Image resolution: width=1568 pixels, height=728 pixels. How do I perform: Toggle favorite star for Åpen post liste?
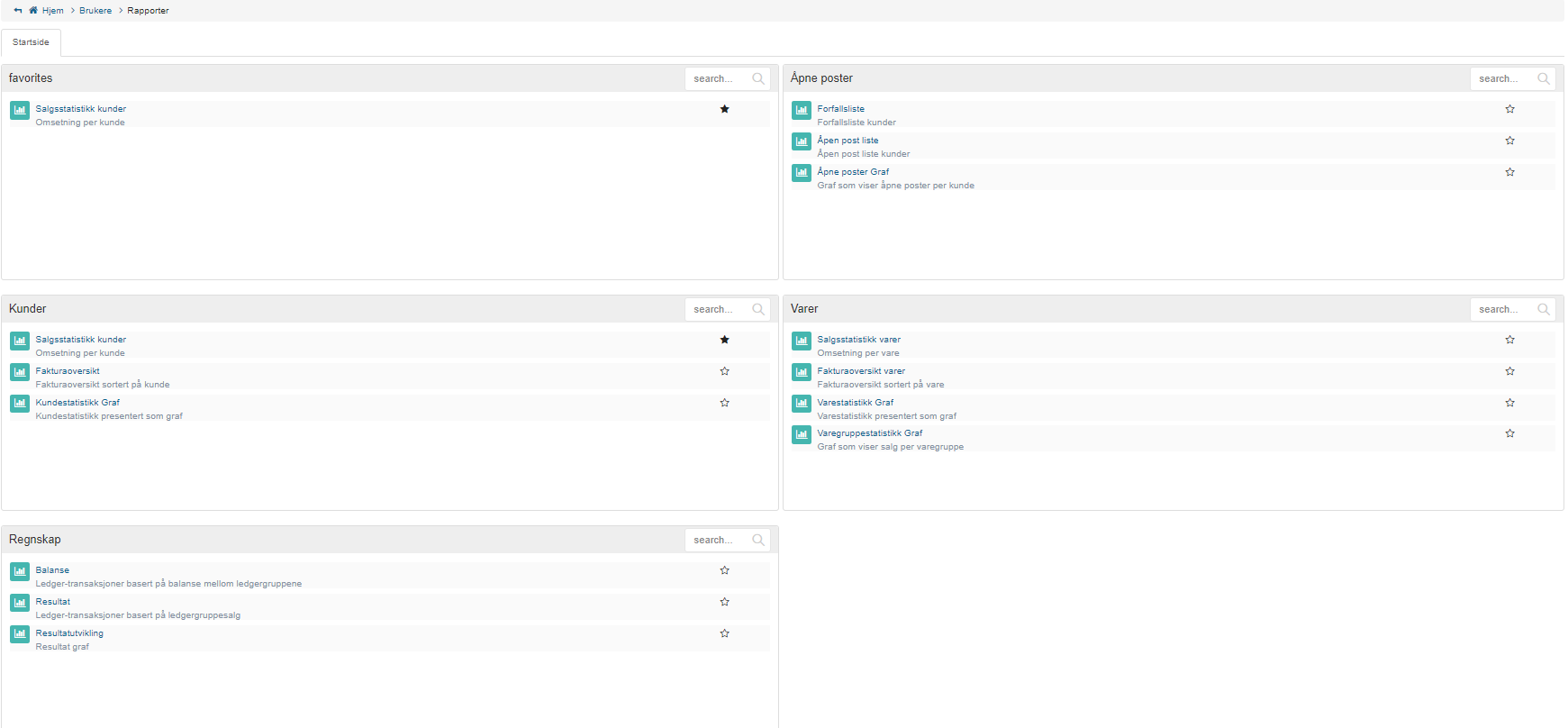pos(1509,141)
